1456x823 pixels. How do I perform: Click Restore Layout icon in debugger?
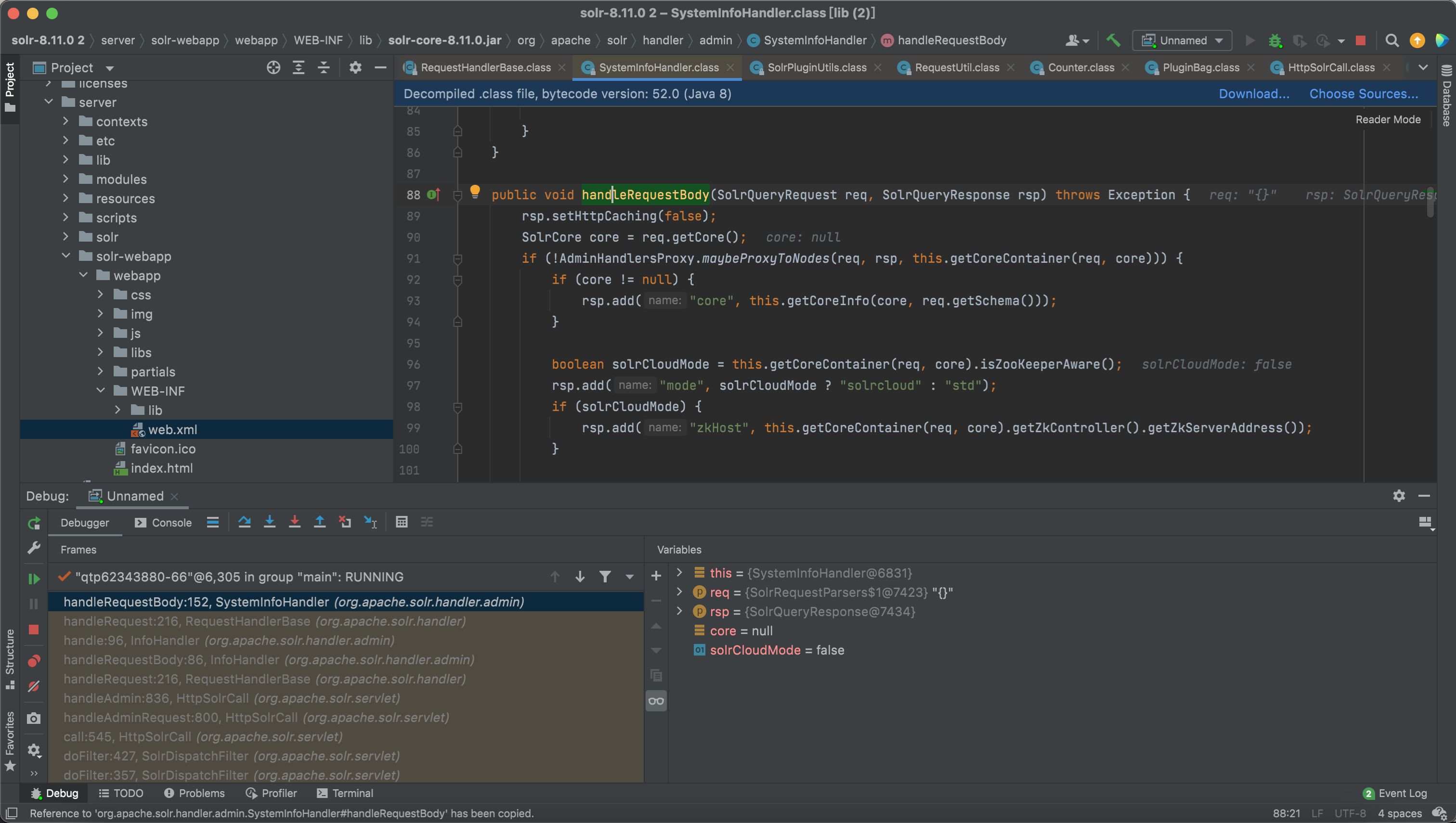[x=1426, y=522]
